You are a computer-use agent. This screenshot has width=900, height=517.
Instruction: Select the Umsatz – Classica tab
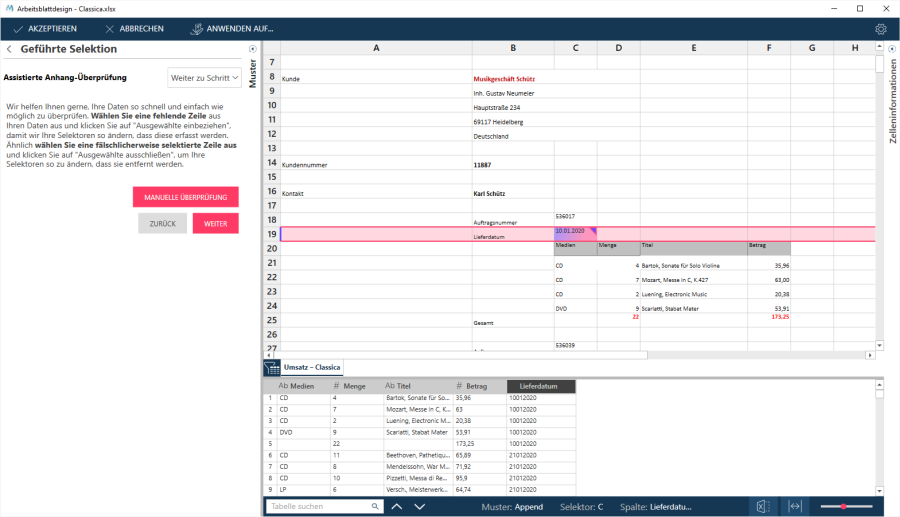[312, 367]
